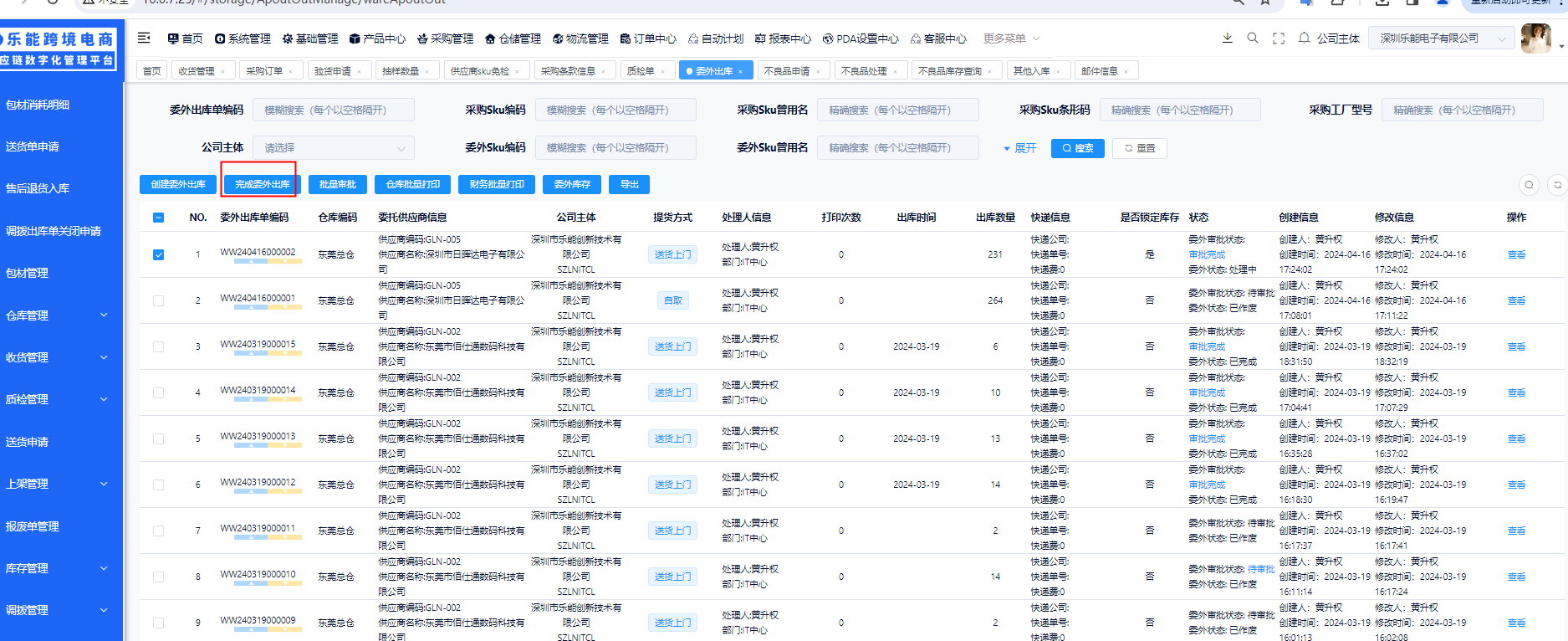This screenshot has height=641, width=1568.
Task: Expand the 更多菜单 dropdown
Action: [x=1011, y=38]
